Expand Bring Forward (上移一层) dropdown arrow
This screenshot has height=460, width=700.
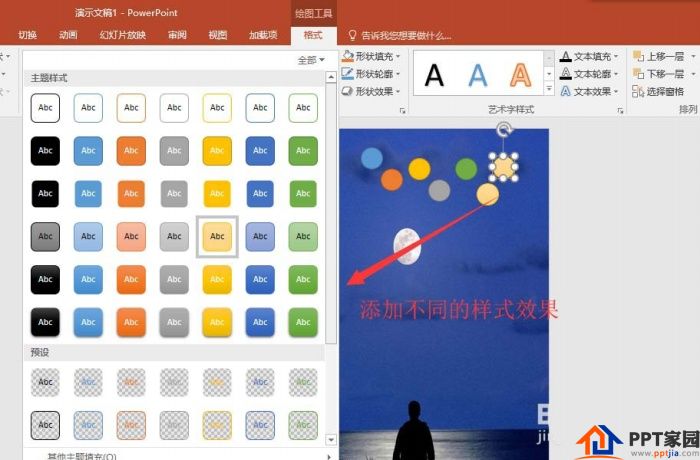[x=693, y=56]
